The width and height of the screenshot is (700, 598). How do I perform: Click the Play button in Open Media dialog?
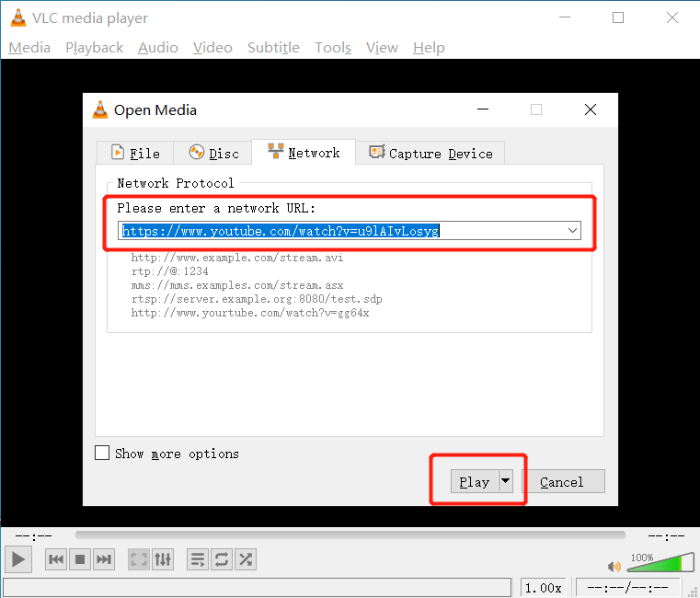(475, 481)
